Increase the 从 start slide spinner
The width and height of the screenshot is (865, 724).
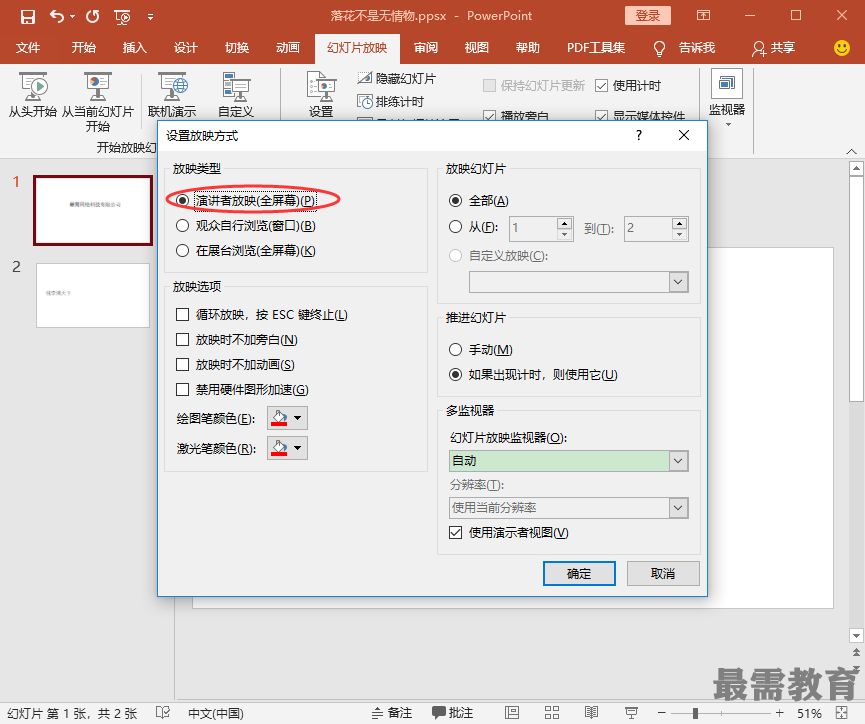(564, 223)
